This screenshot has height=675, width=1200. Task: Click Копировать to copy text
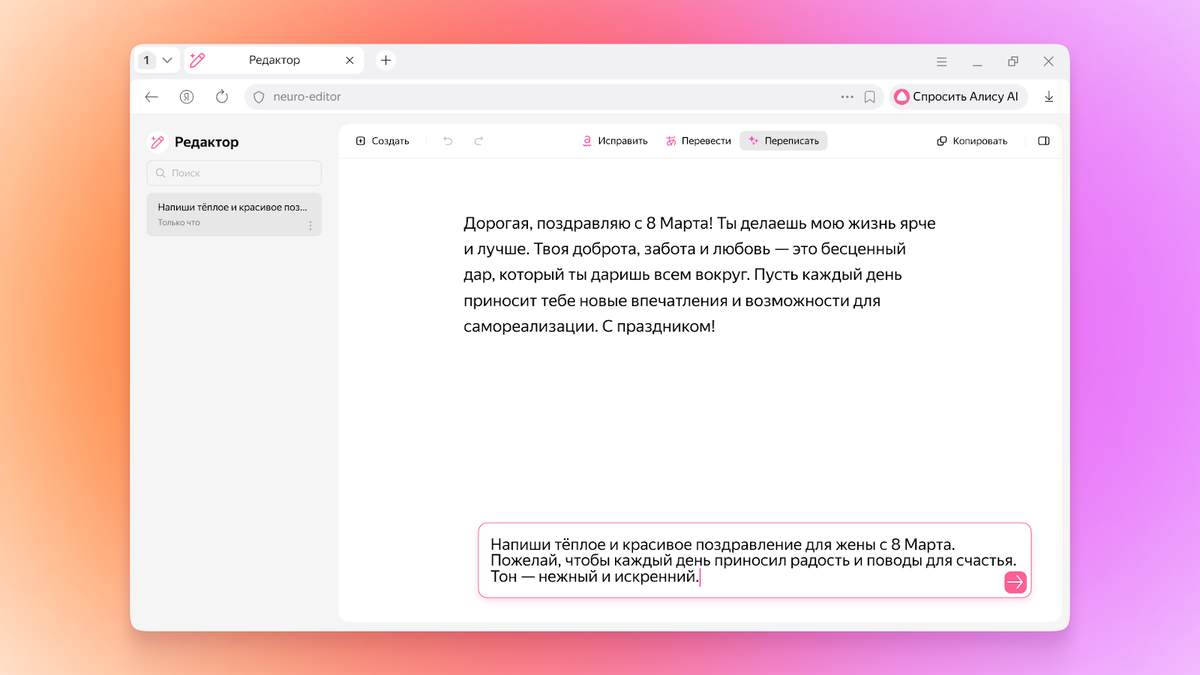click(972, 141)
